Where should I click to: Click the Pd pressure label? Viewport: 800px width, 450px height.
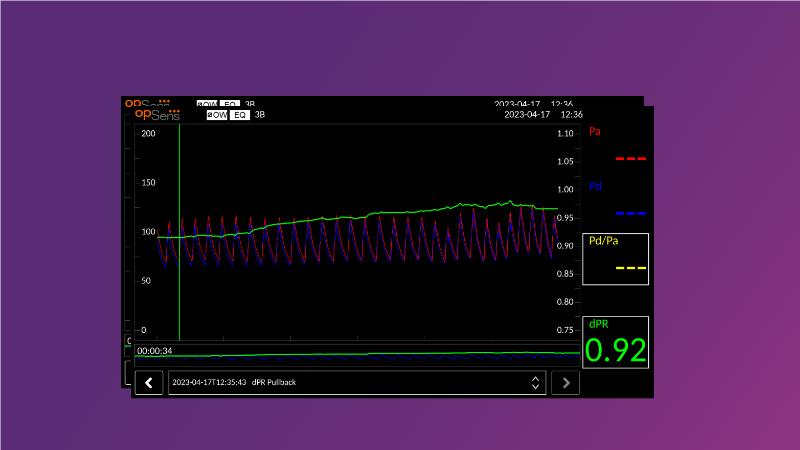(595, 186)
